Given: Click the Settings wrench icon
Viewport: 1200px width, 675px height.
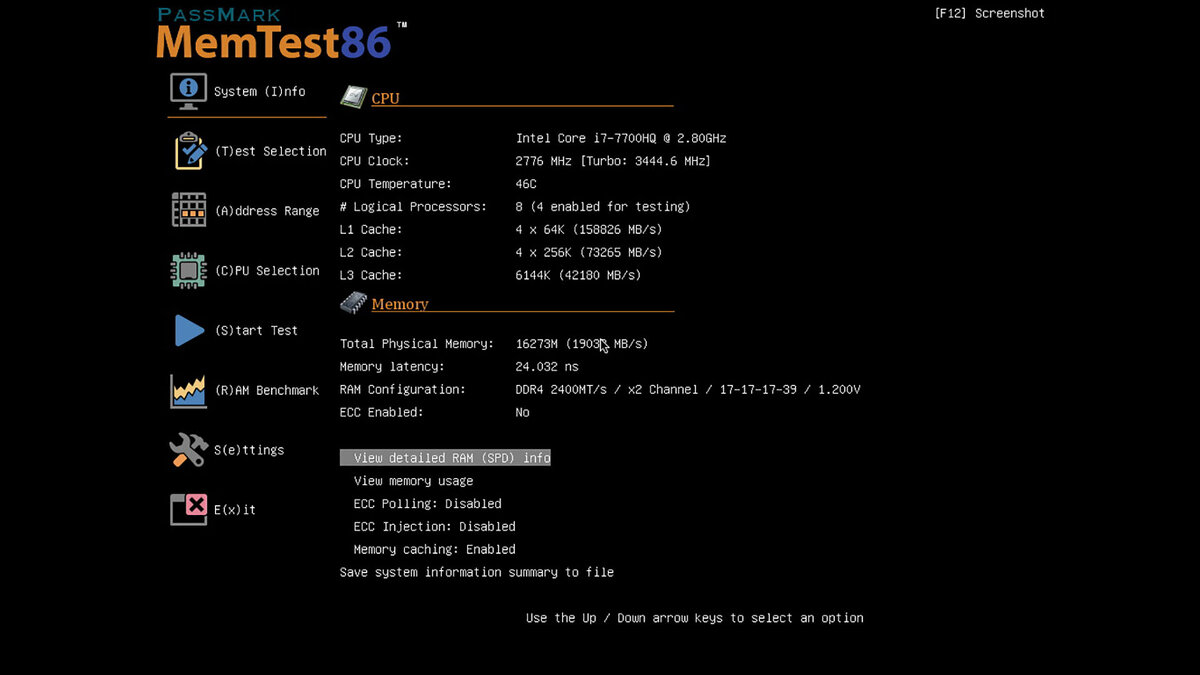Looking at the screenshot, I should click(188, 450).
